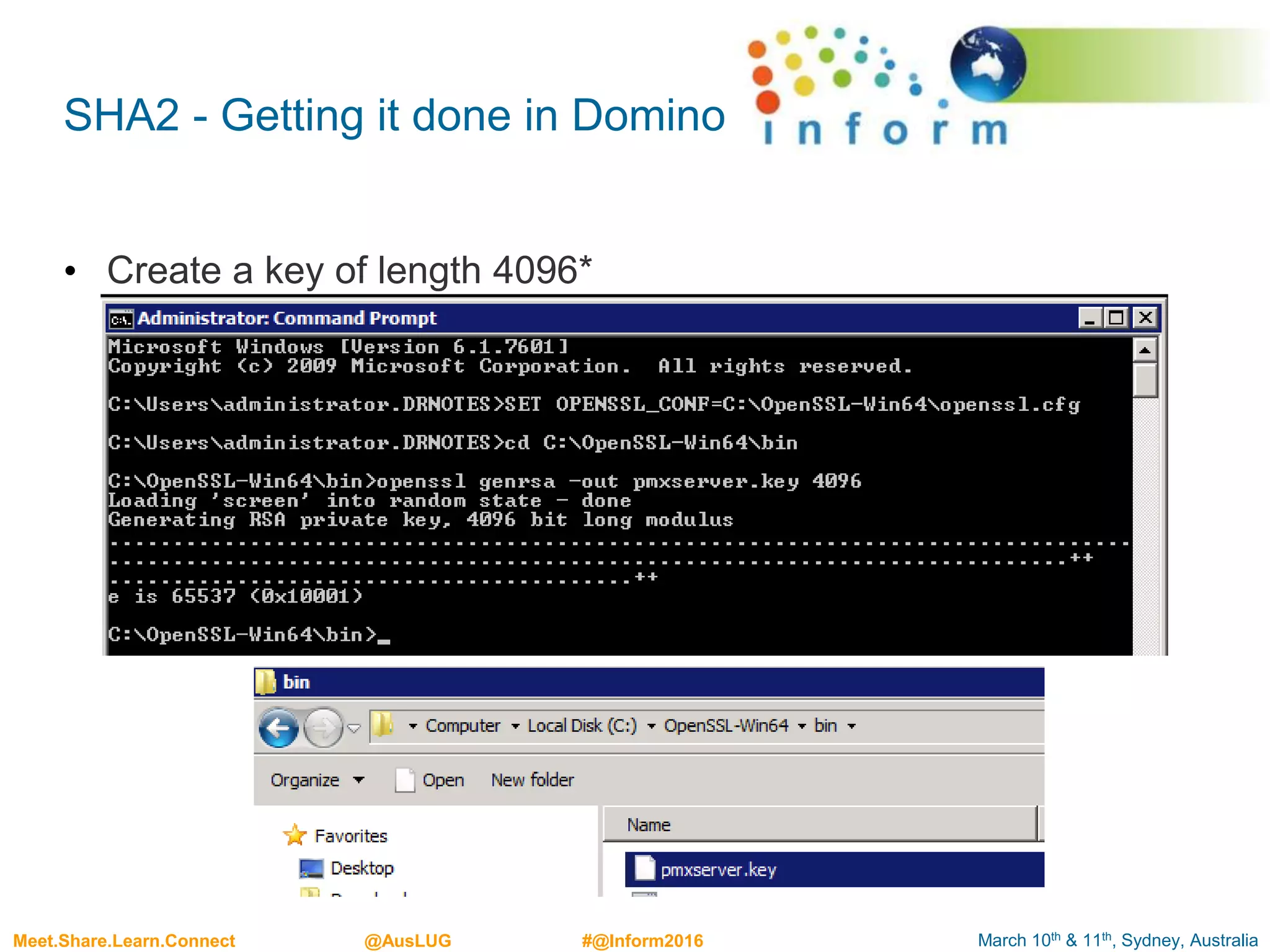This screenshot has height=952, width=1270.
Task: Click the @AusLUG footer handle
Action: [407, 941]
